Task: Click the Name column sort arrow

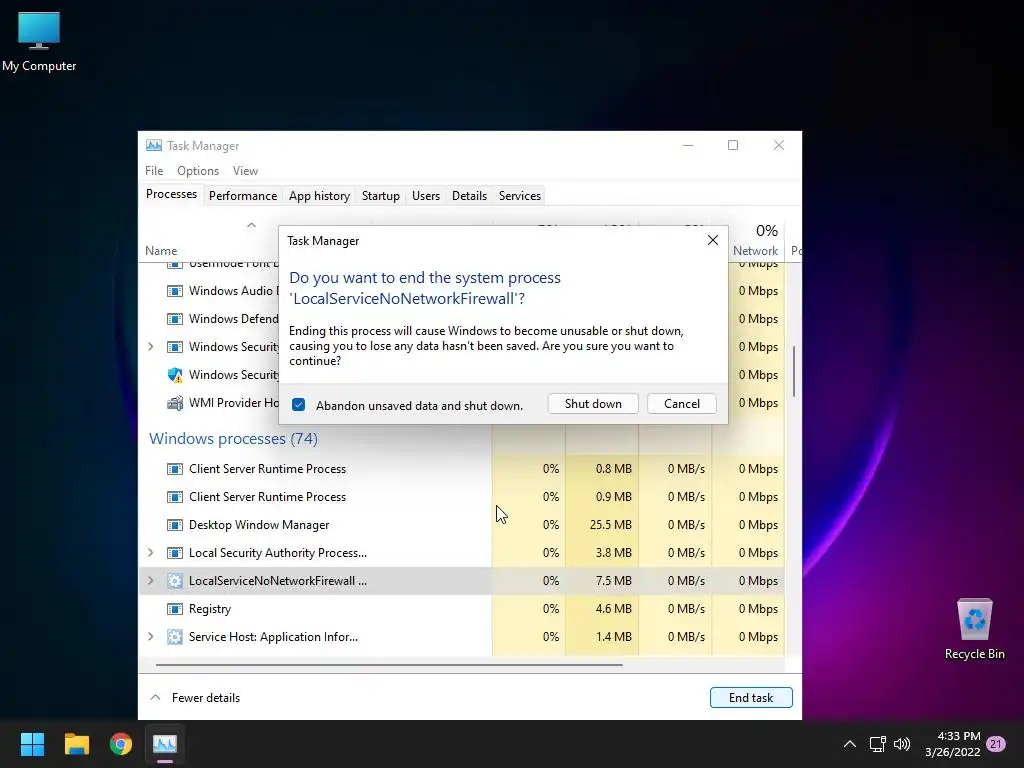Action: pyautogui.click(x=251, y=225)
